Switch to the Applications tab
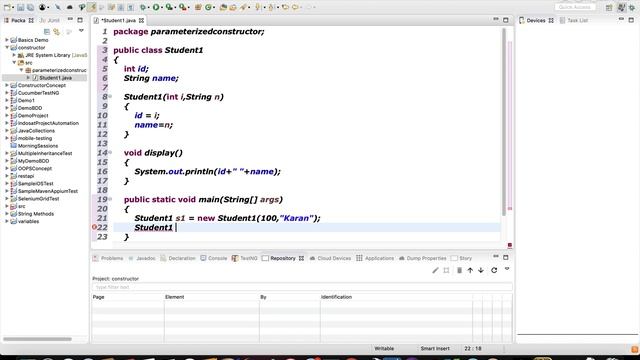 coord(375,258)
